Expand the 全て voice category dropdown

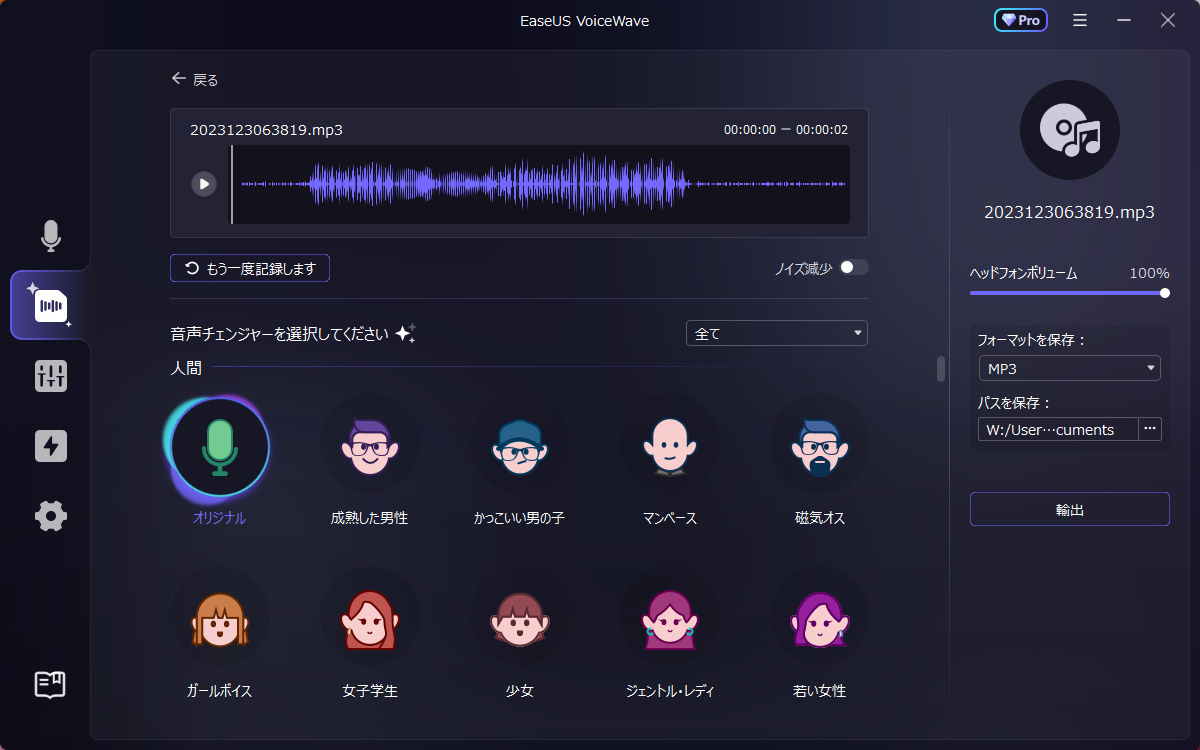click(x=776, y=334)
